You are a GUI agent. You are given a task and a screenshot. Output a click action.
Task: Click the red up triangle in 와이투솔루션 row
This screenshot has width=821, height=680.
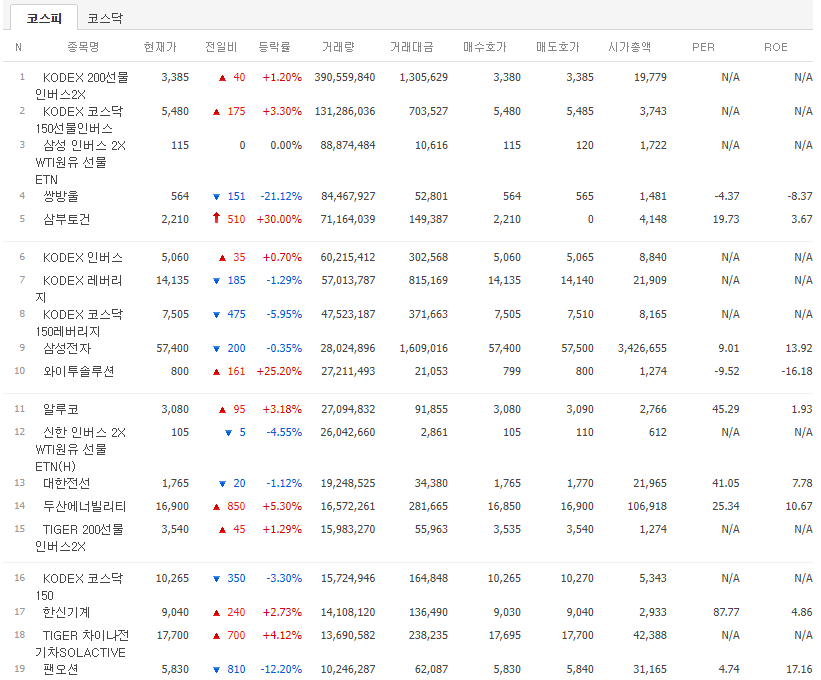tap(216, 372)
